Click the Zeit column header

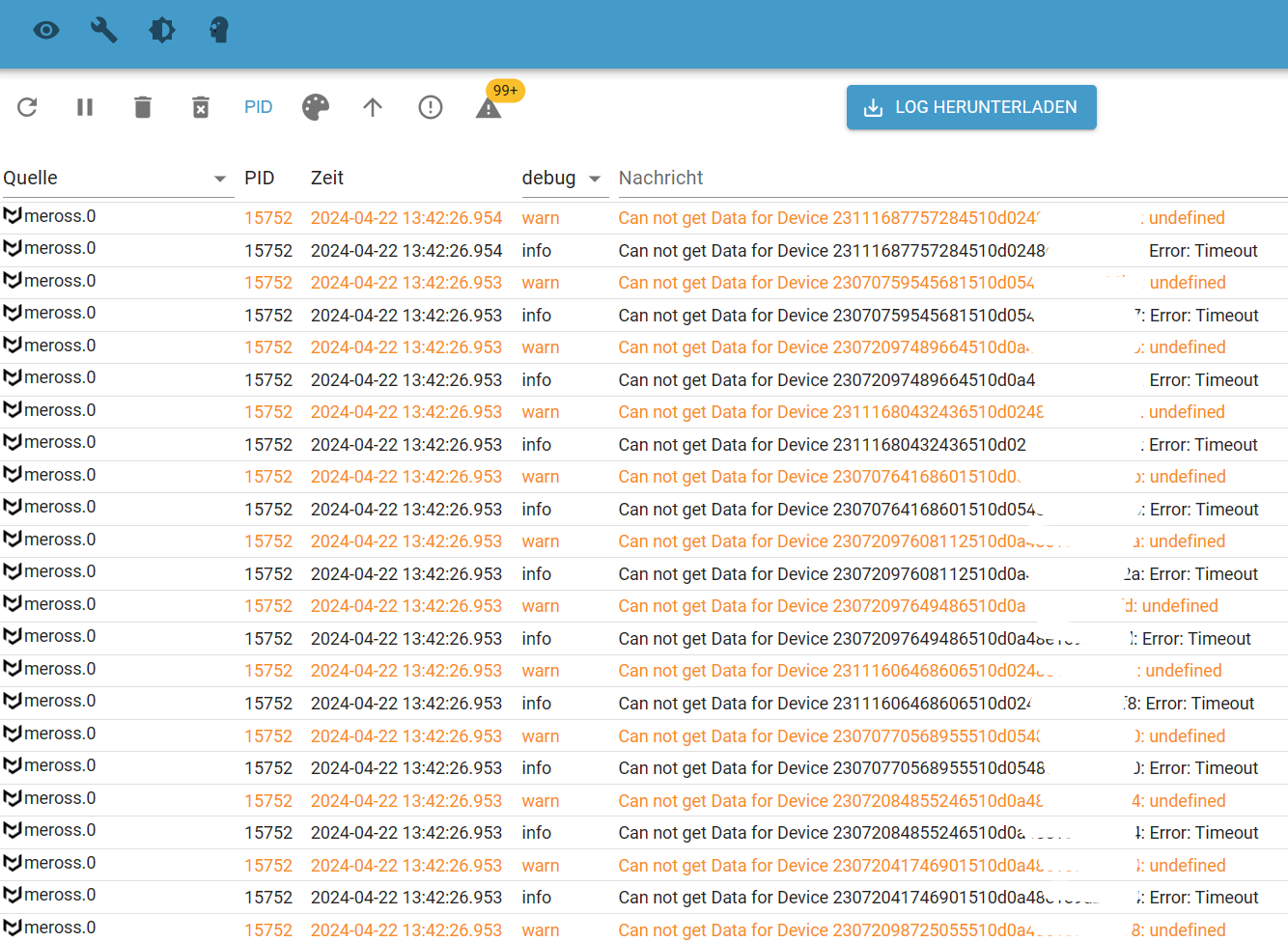[327, 178]
